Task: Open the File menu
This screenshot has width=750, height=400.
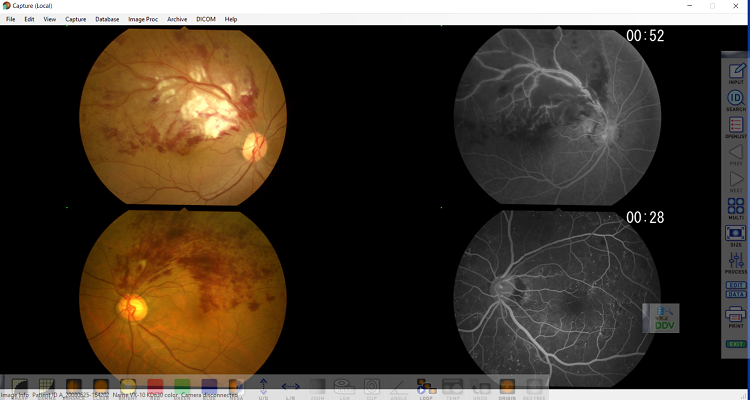Action: 11,19
